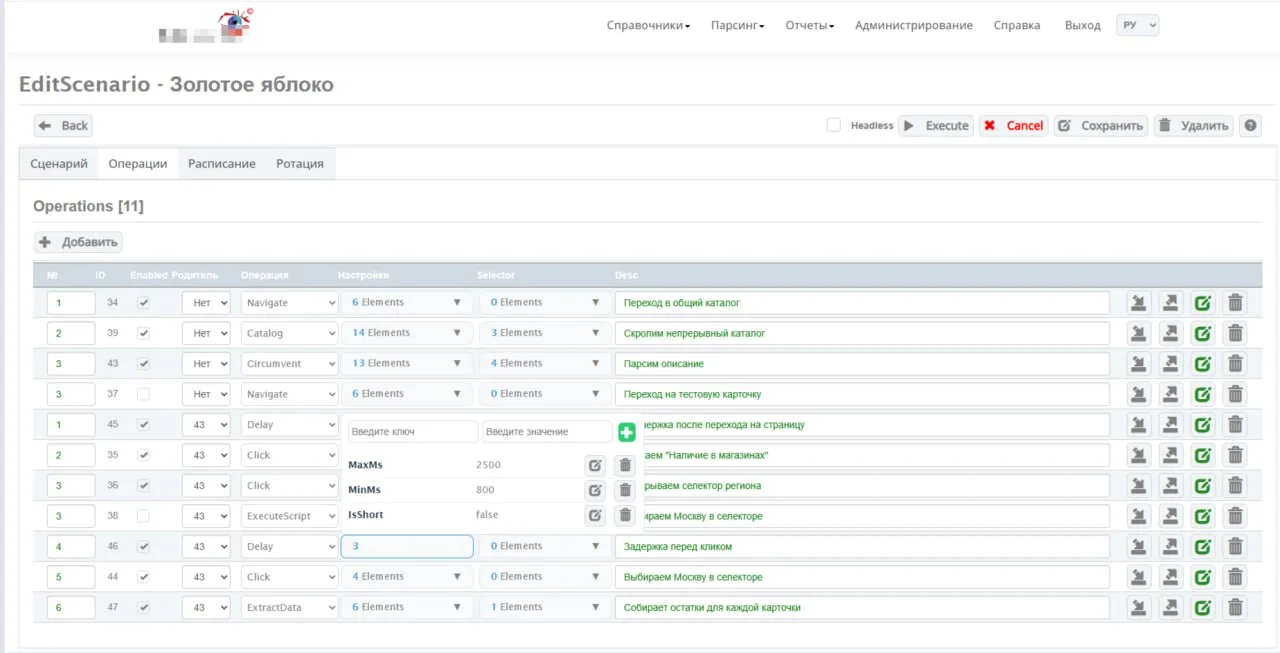
Task: Disable operation ID 34 Enabled checkbox
Action: click(143, 302)
